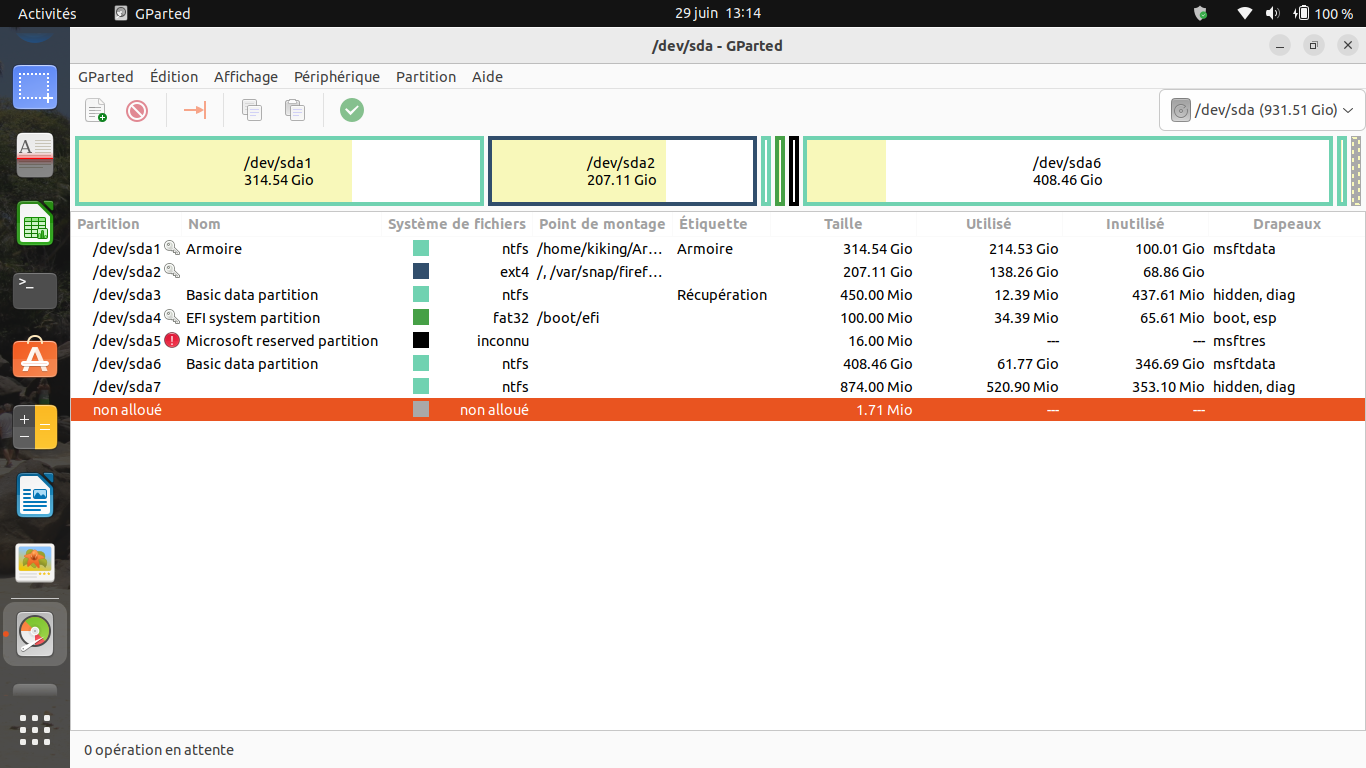This screenshot has width=1366, height=768.
Task: Click the lock key icon beside /dev/sda4
Action: (x=172, y=317)
